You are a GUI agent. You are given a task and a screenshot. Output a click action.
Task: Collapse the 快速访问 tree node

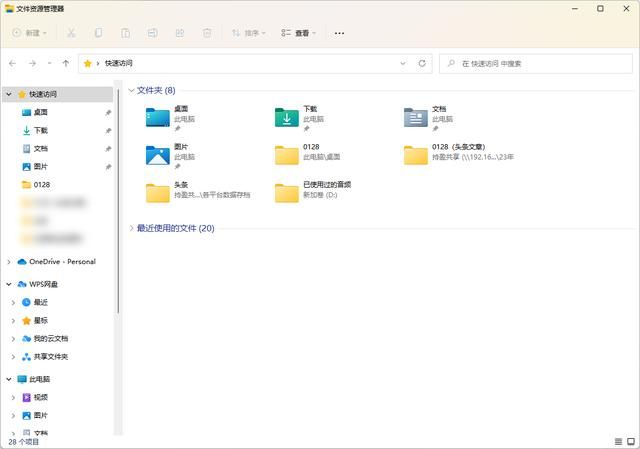click(x=9, y=94)
